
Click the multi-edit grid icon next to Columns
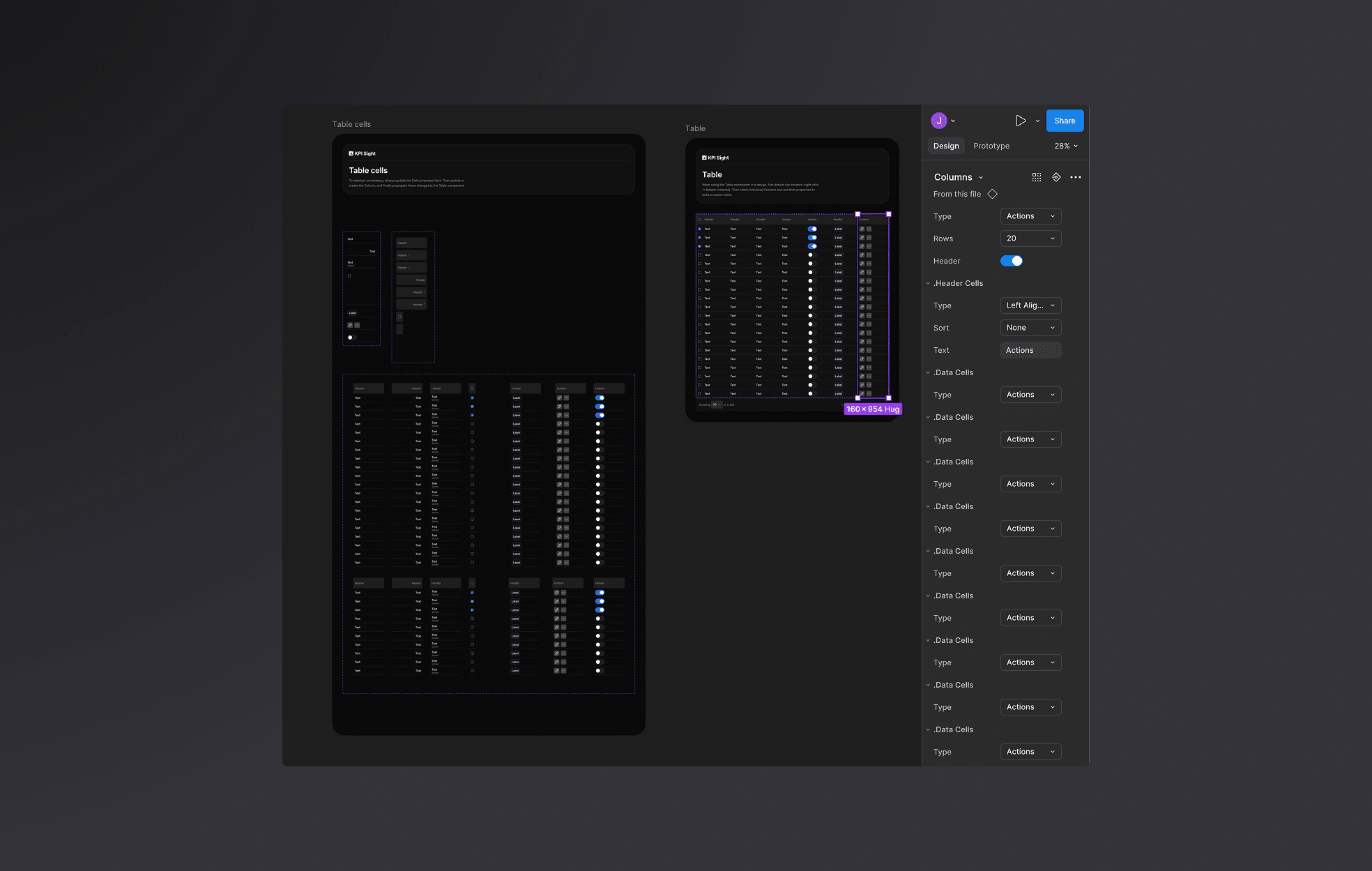point(1037,177)
